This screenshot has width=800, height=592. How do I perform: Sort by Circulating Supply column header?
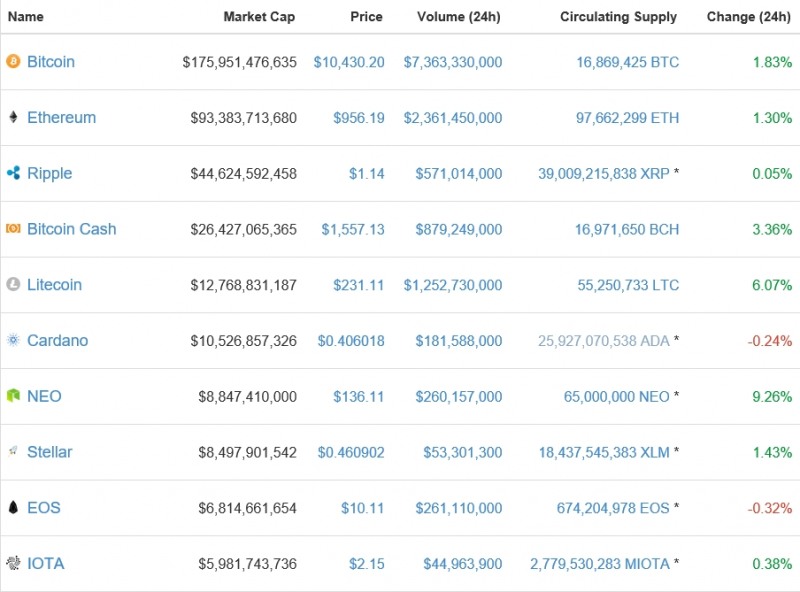[618, 17]
